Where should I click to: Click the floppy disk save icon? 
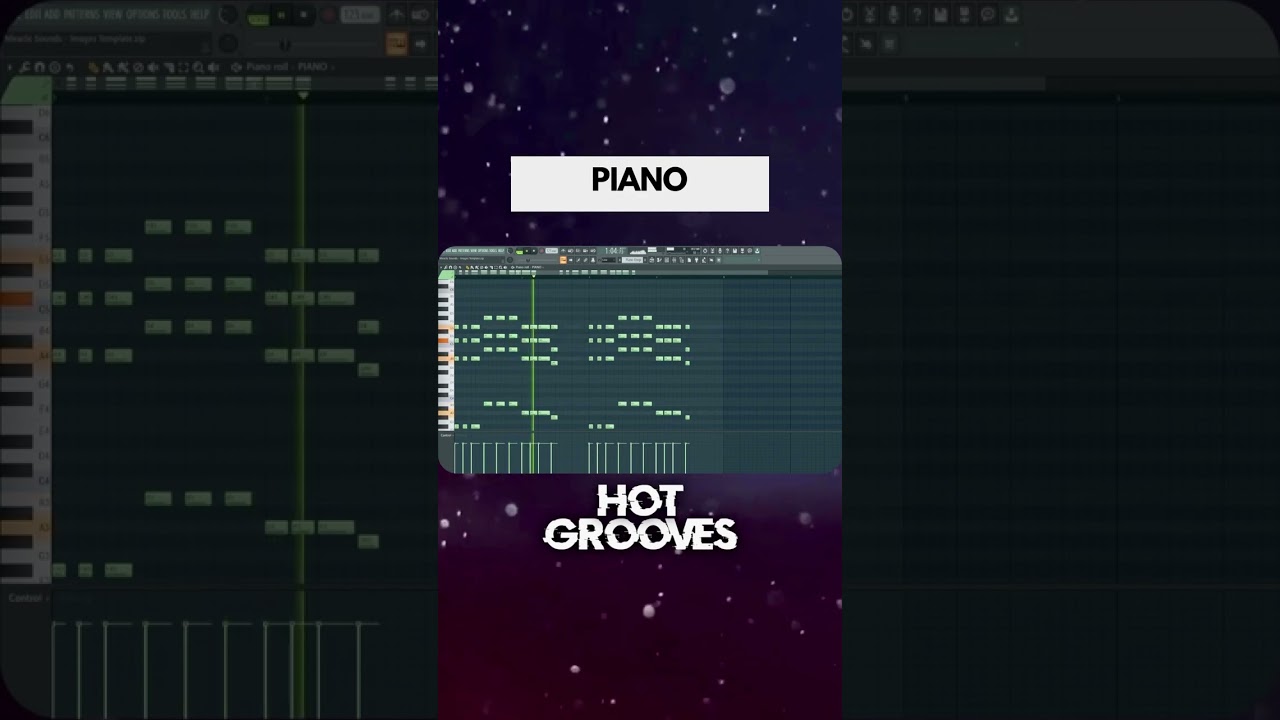coord(941,15)
